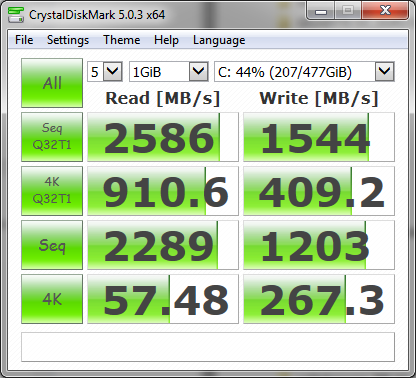416x378 pixels.
Task: Click the Write [MB/s] column header
Action: click(319, 98)
